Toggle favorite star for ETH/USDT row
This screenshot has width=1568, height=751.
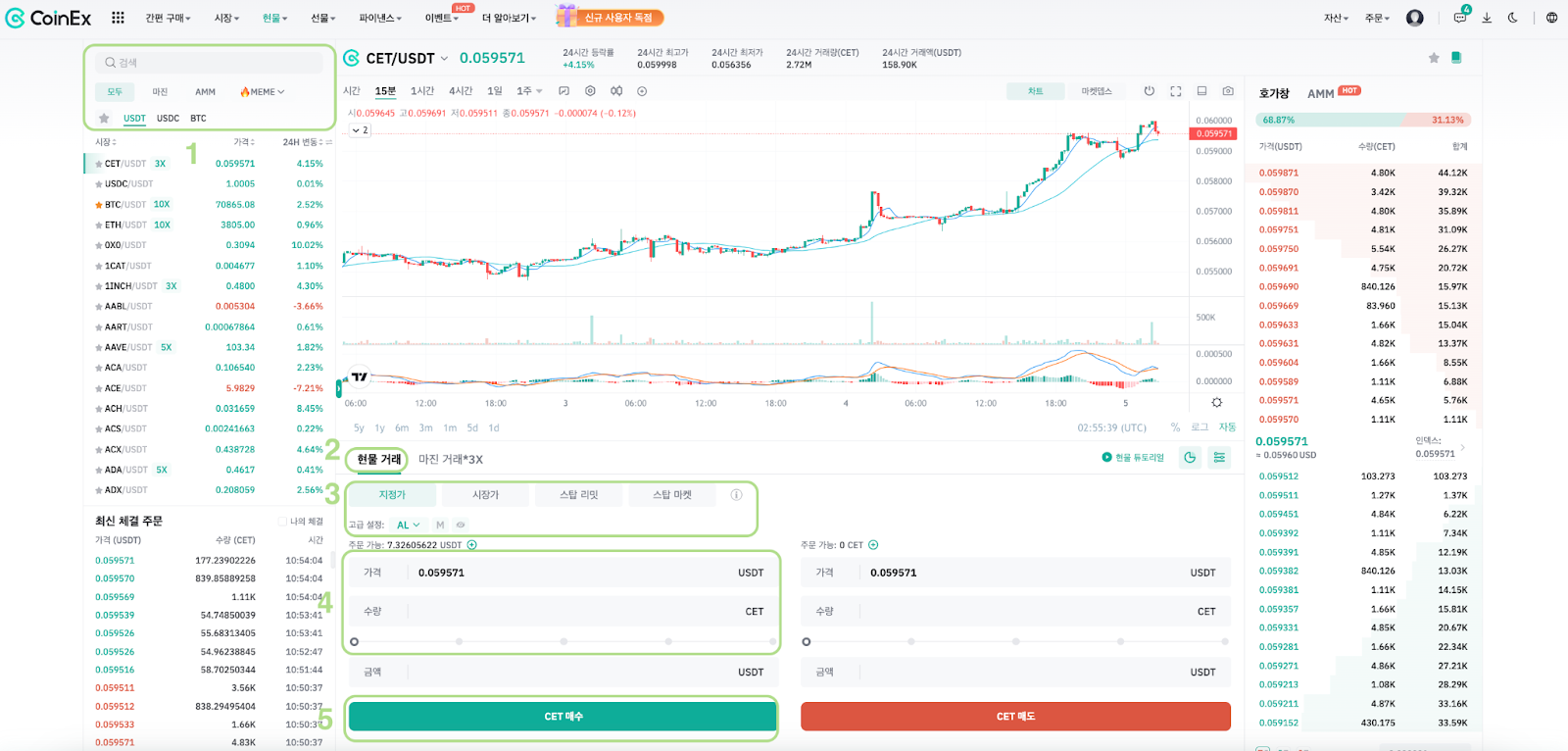point(98,225)
